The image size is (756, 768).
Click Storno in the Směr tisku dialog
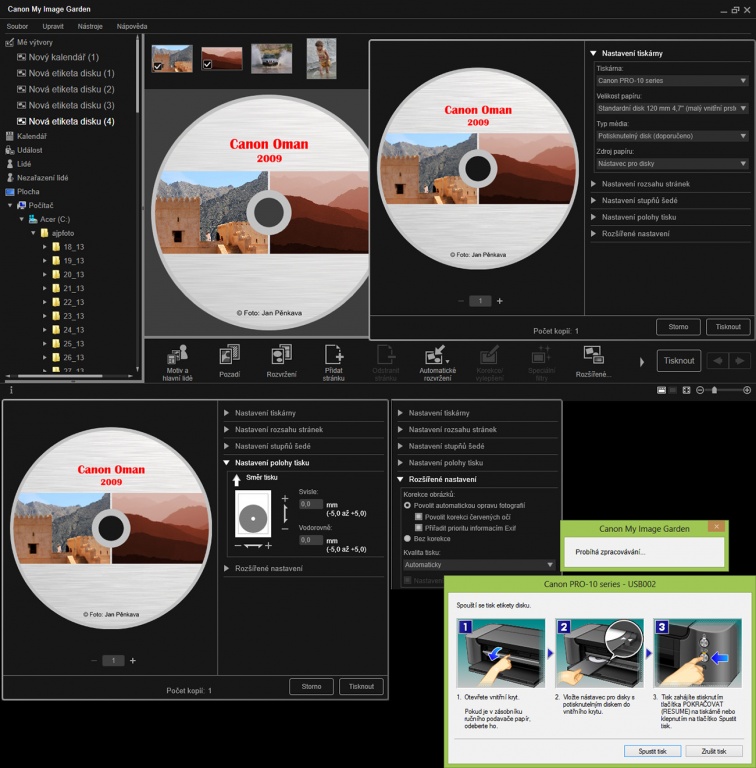point(311,686)
